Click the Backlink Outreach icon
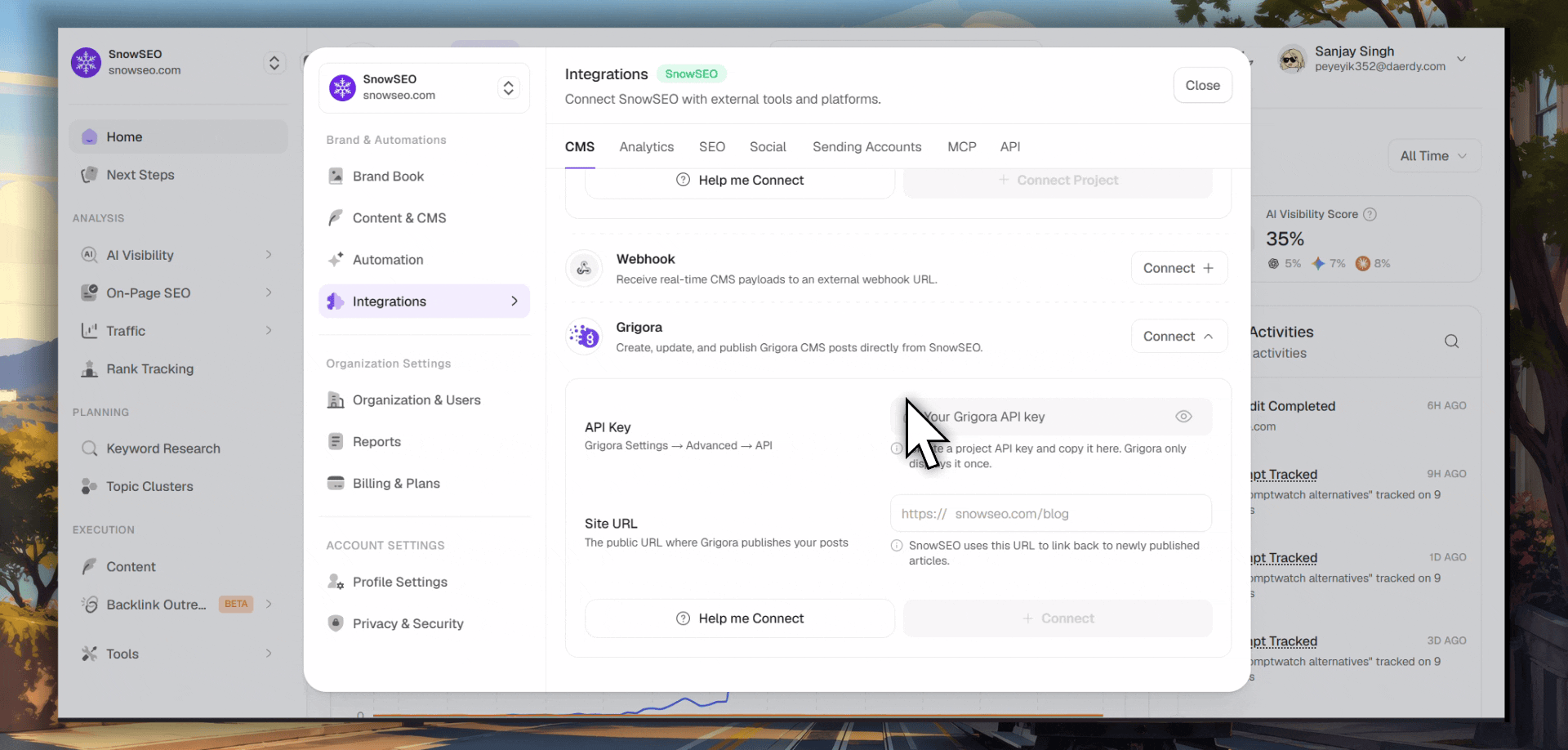 90,605
